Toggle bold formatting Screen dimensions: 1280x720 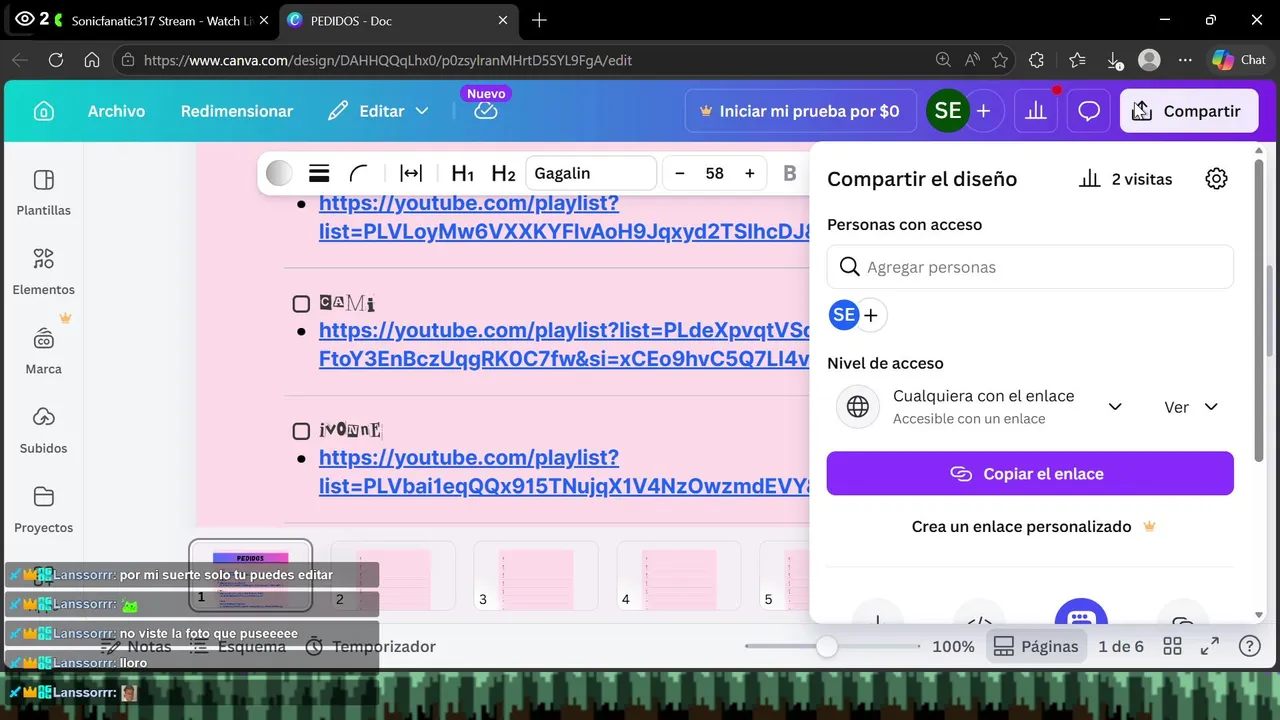(x=789, y=173)
